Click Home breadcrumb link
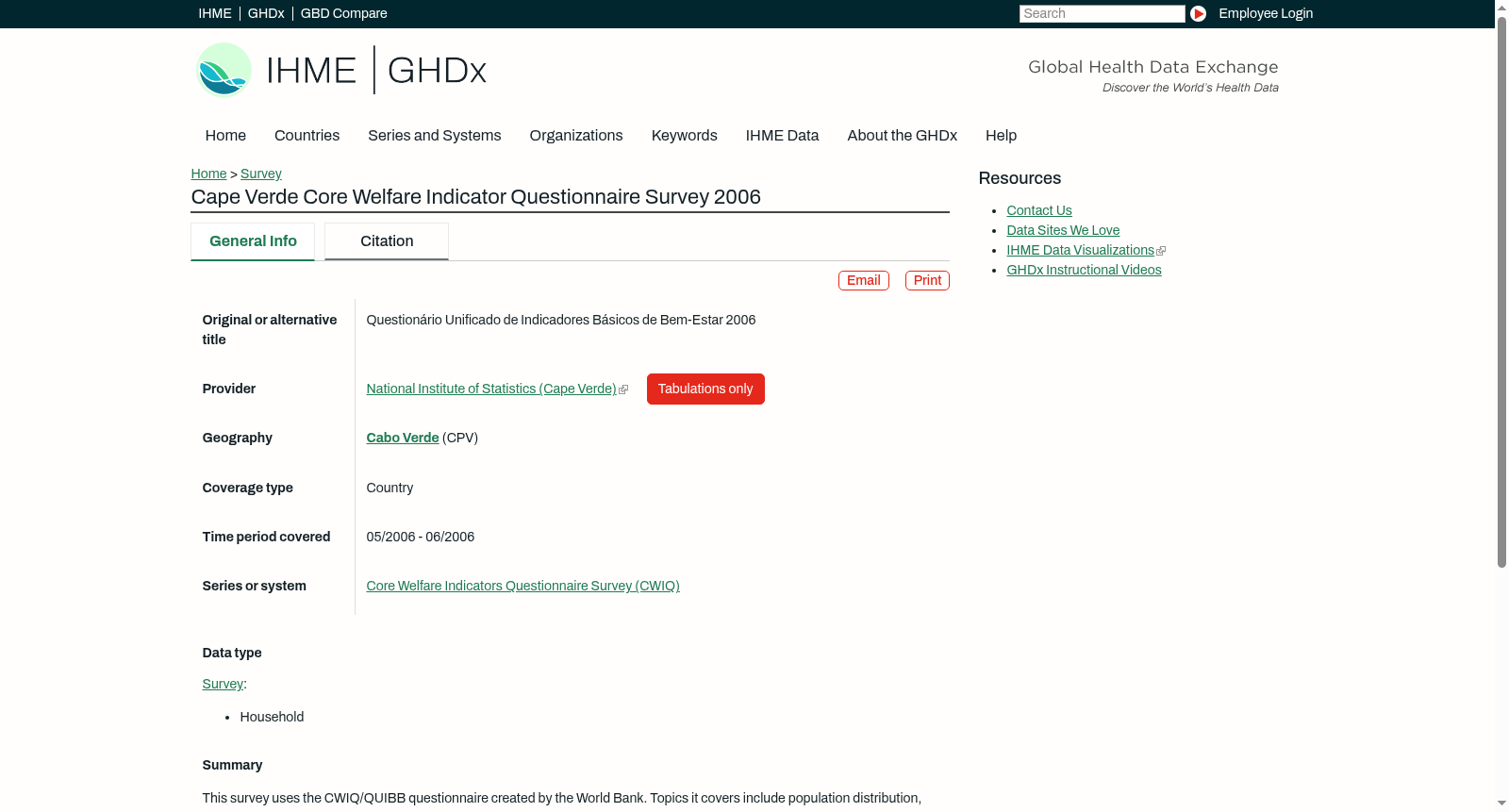The height and width of the screenshot is (812, 1509). pos(208,174)
